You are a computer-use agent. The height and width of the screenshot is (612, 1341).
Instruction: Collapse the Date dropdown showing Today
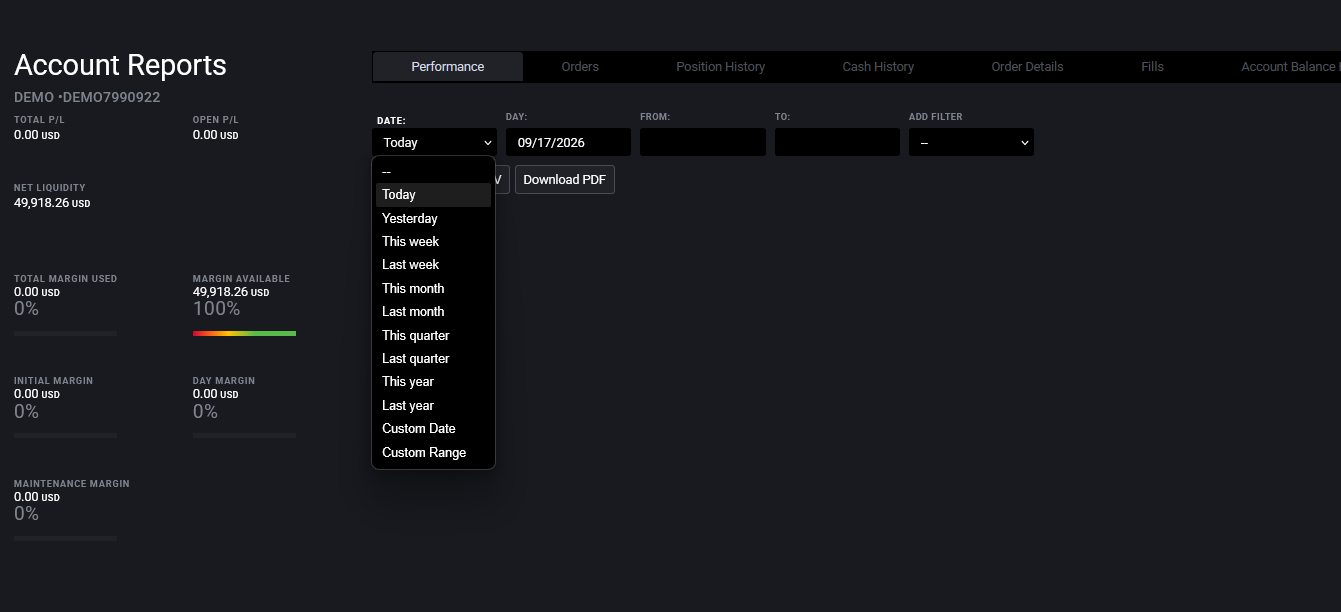434,142
